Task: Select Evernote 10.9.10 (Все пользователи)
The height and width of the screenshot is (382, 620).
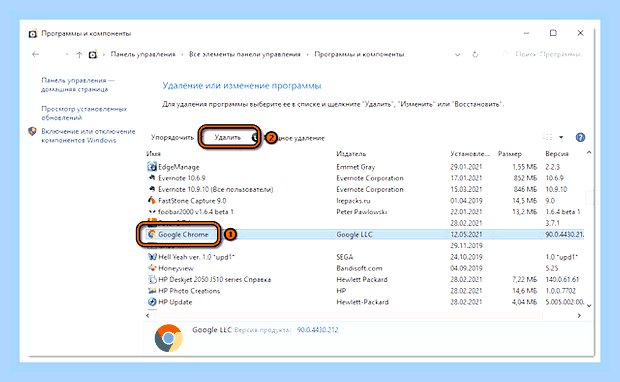Action: tap(364, 189)
